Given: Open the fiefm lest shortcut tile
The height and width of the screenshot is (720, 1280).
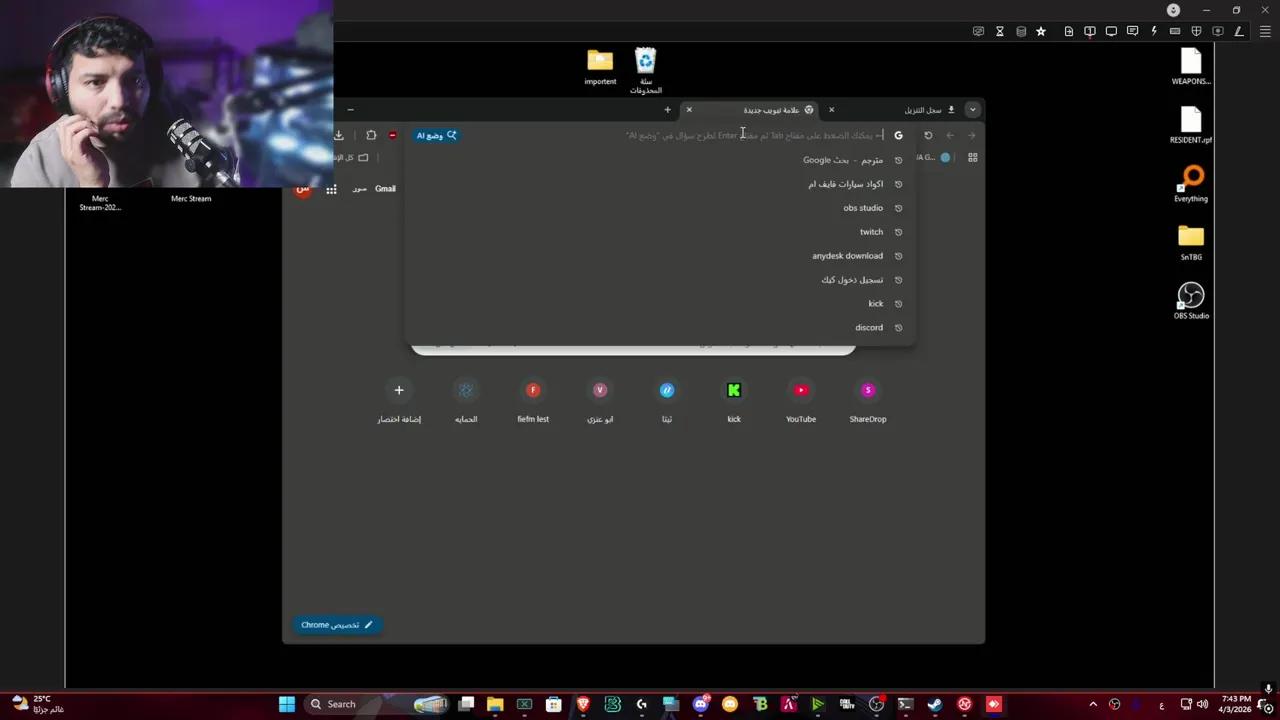Looking at the screenshot, I should click(533, 399).
